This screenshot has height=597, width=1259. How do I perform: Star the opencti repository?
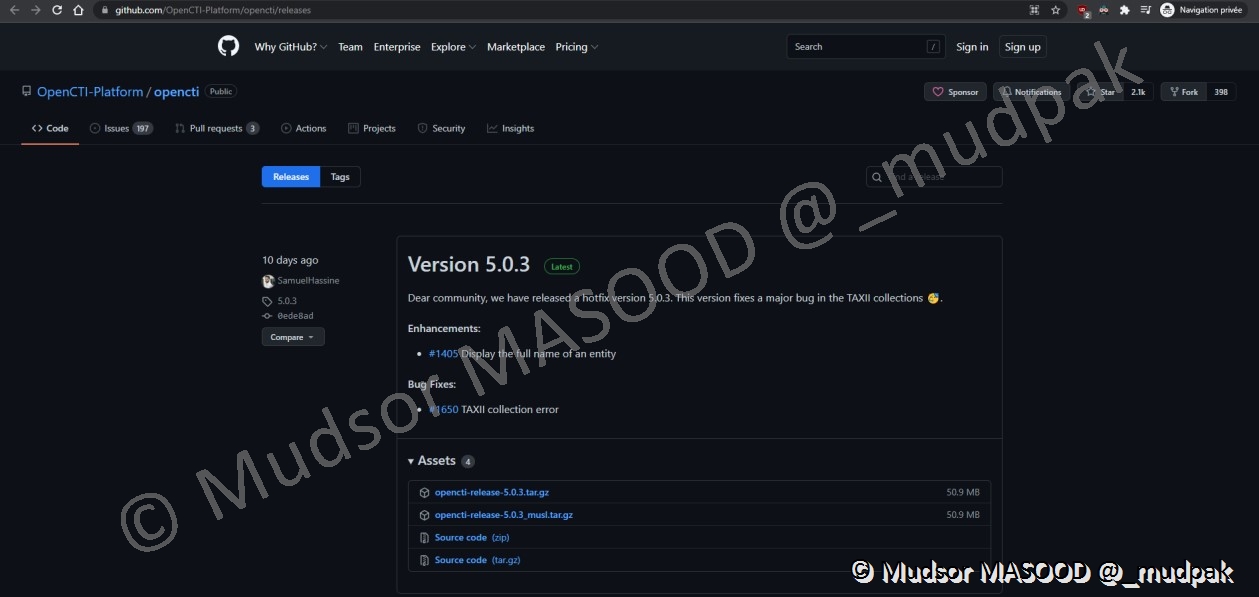[x=1100, y=92]
